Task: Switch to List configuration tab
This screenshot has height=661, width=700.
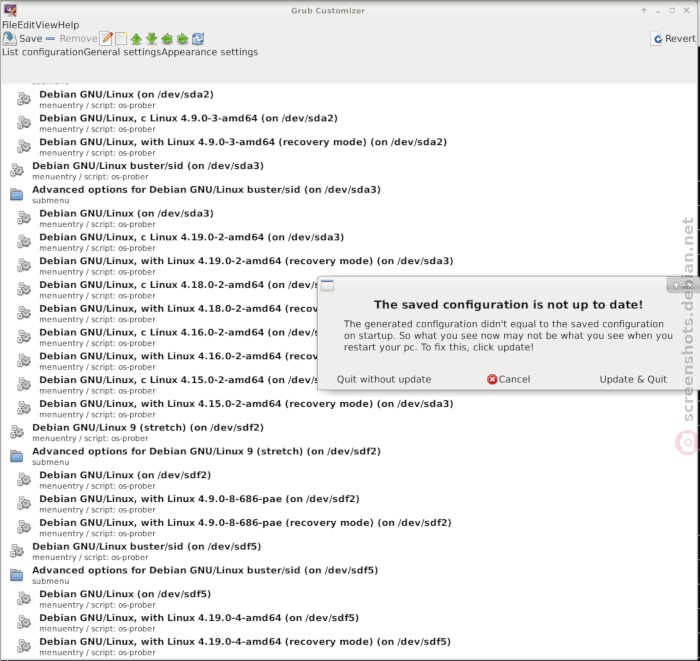Action: click(x=42, y=52)
